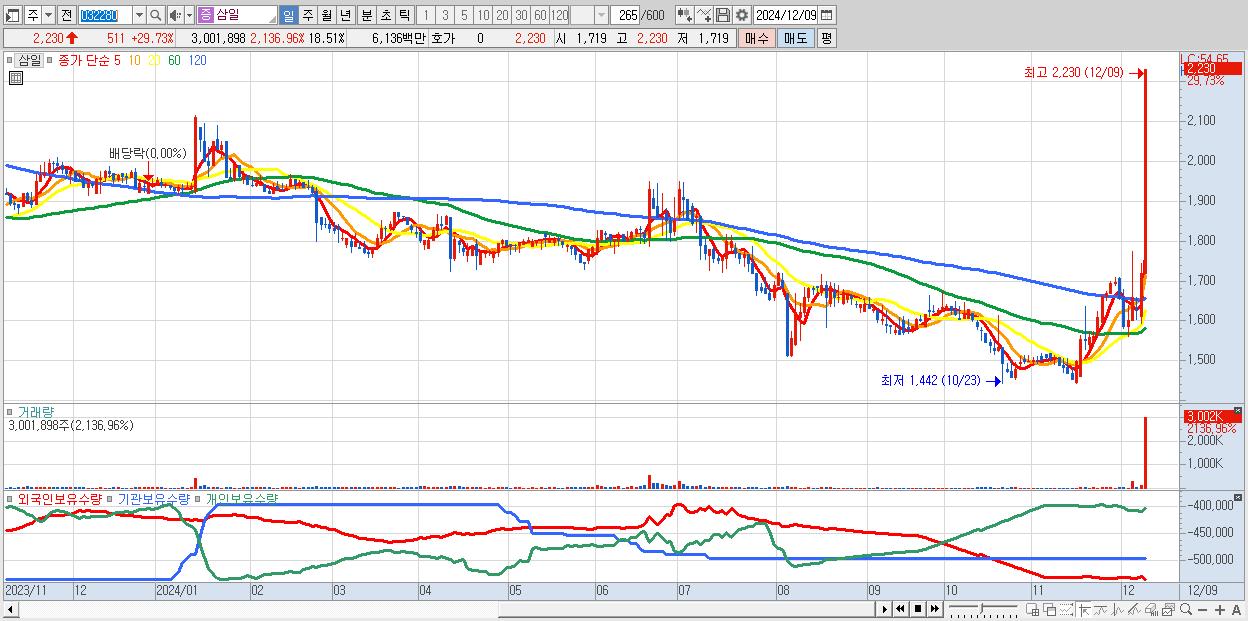Click the 호가 quote label
Image resolution: width=1248 pixels, height=621 pixels.
(441, 38)
